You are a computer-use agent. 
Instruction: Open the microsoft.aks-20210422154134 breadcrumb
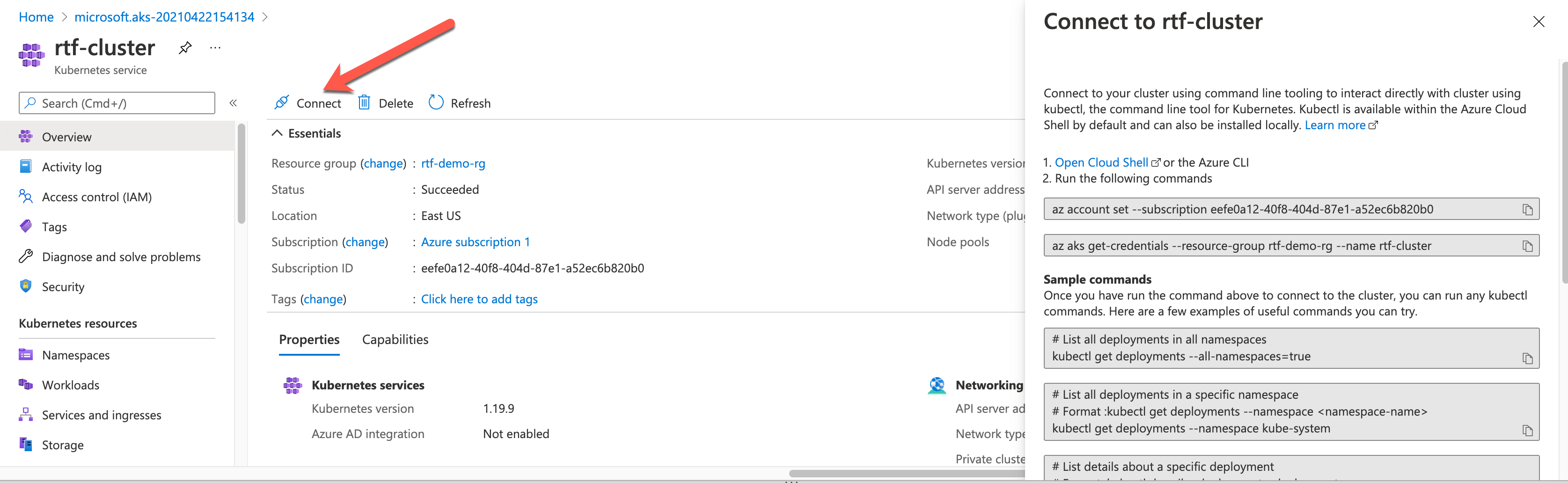pyautogui.click(x=164, y=17)
